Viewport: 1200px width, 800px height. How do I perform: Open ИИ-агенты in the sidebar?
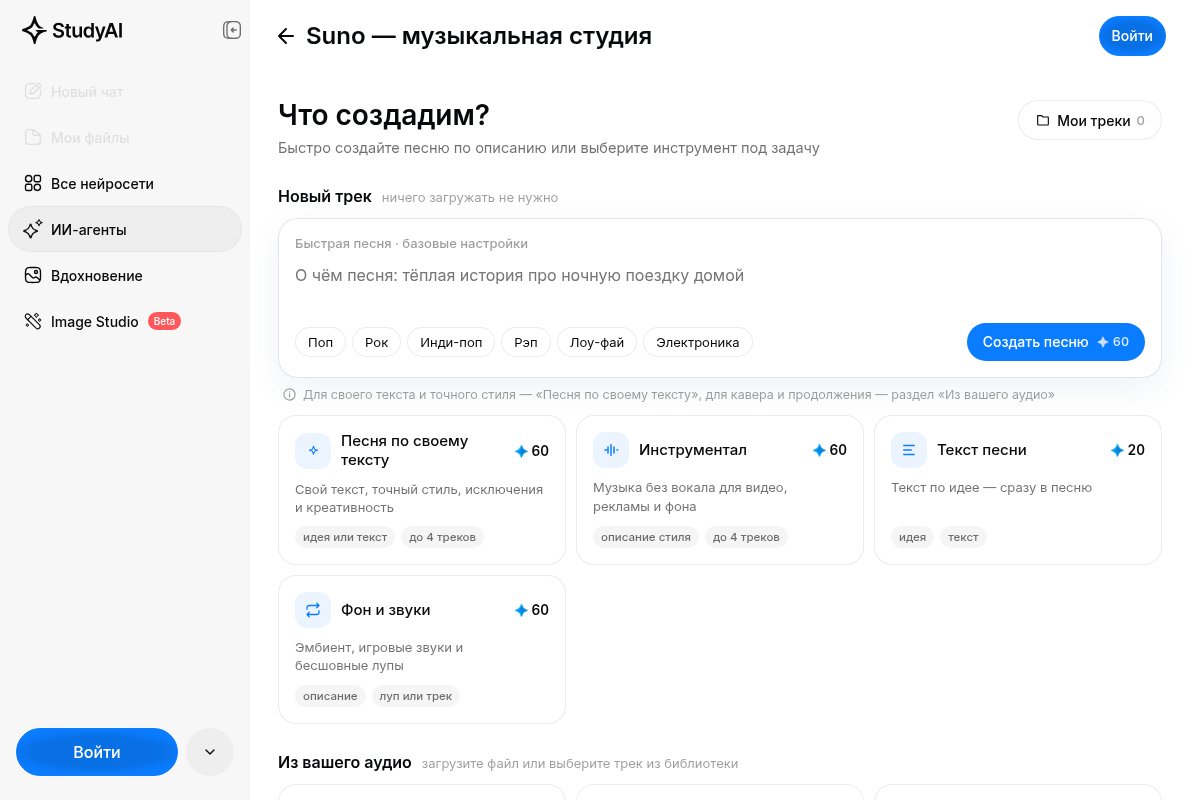(125, 229)
